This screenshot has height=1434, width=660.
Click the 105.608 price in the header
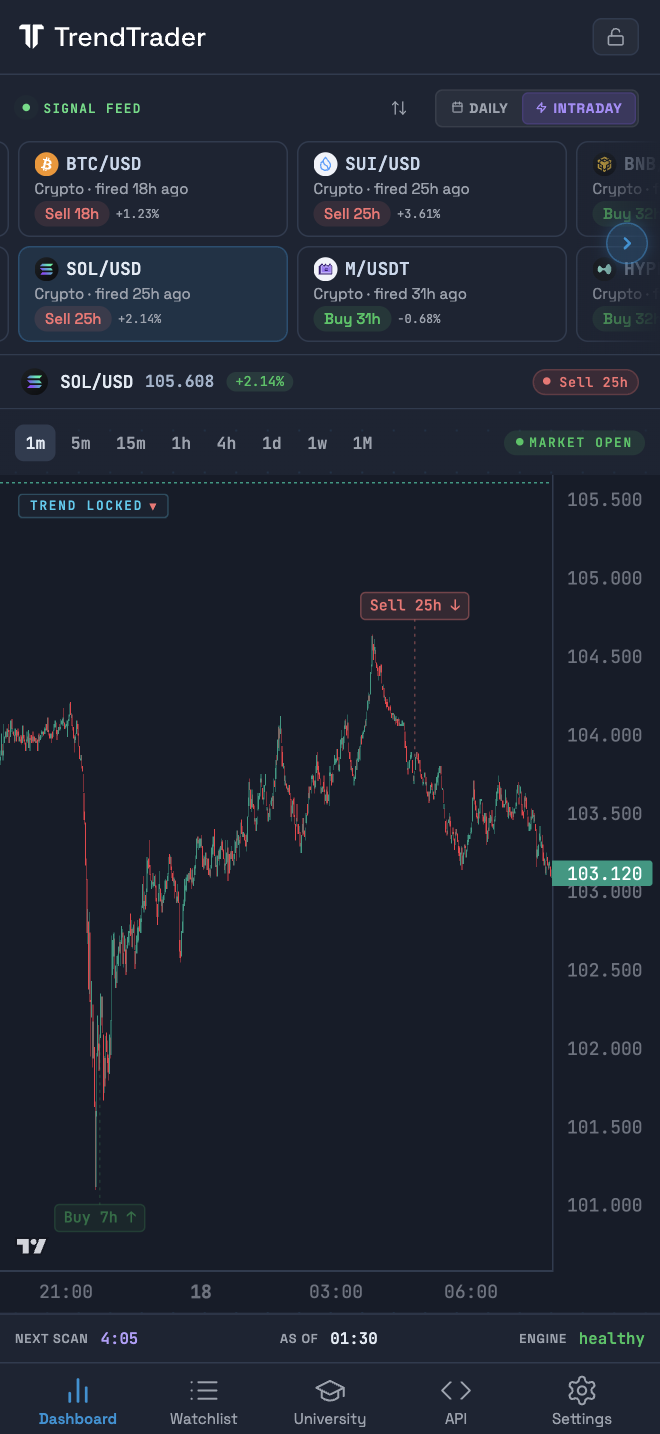click(180, 382)
